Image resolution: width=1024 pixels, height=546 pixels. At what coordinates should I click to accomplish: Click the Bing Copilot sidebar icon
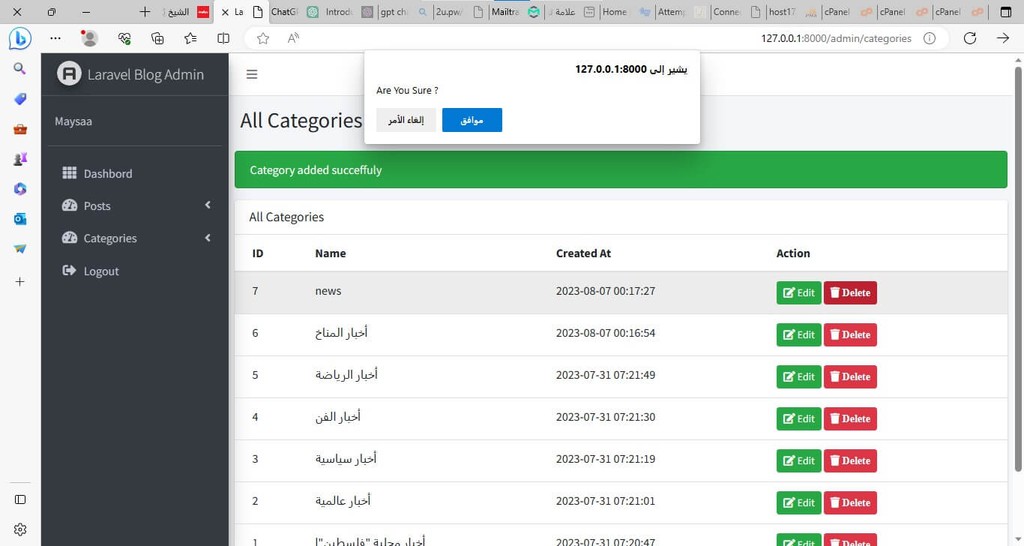(20, 39)
